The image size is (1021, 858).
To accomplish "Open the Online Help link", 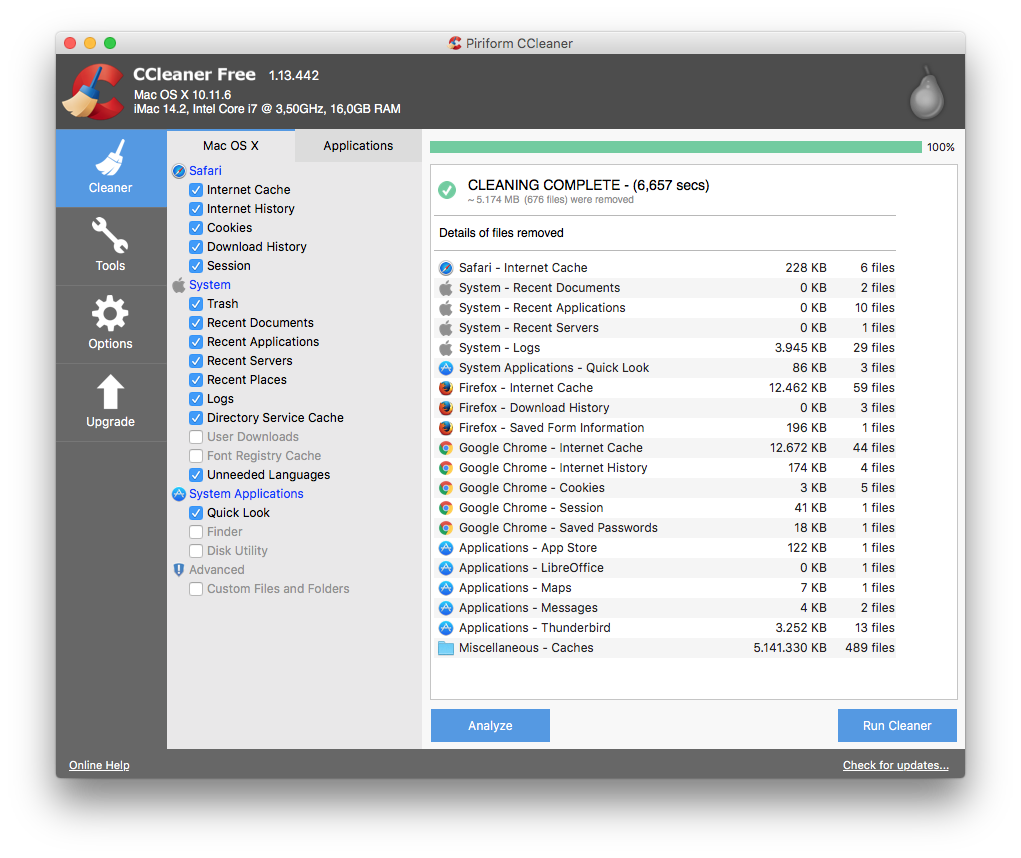I will [98, 765].
